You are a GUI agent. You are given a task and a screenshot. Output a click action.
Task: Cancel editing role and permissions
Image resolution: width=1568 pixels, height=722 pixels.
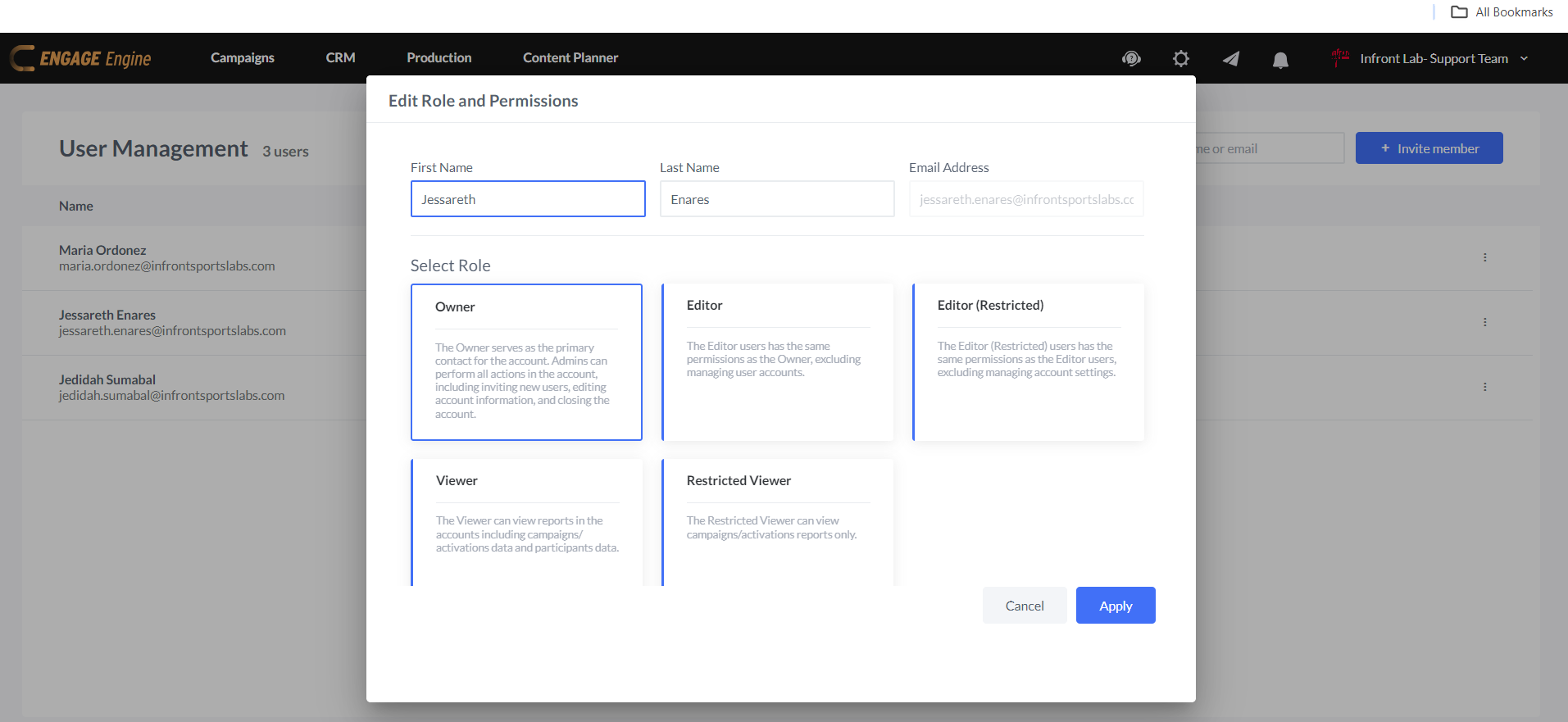pyautogui.click(x=1024, y=606)
